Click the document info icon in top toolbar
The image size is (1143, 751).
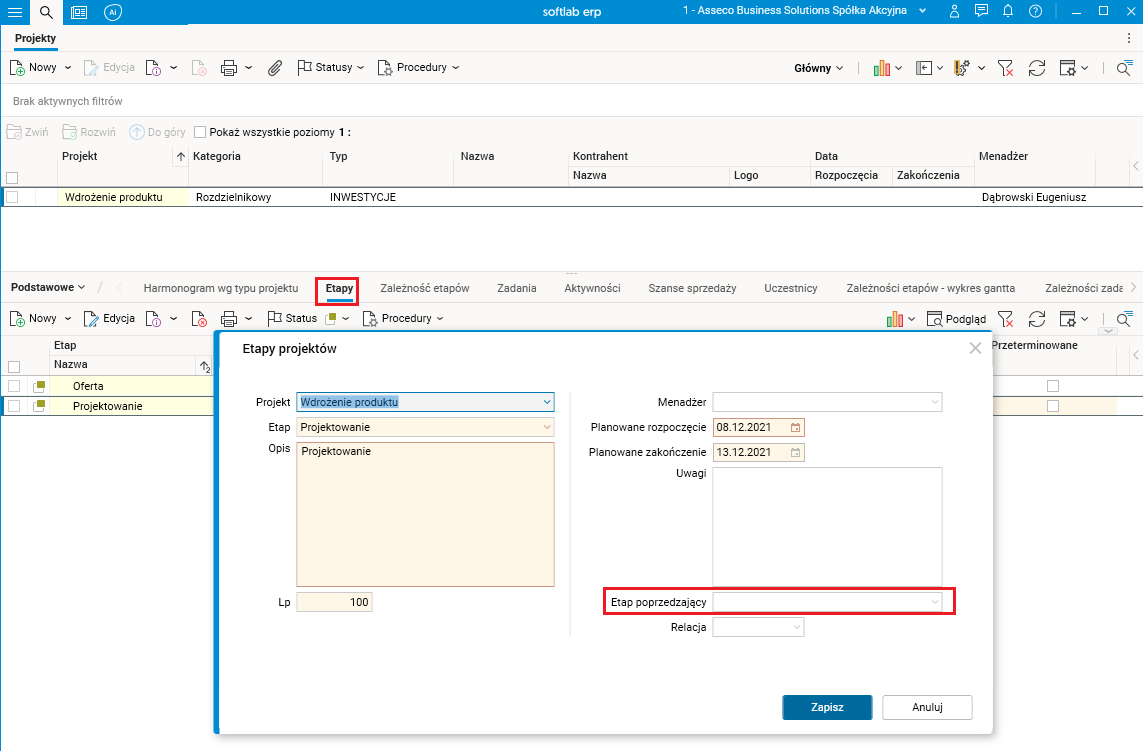coord(153,68)
